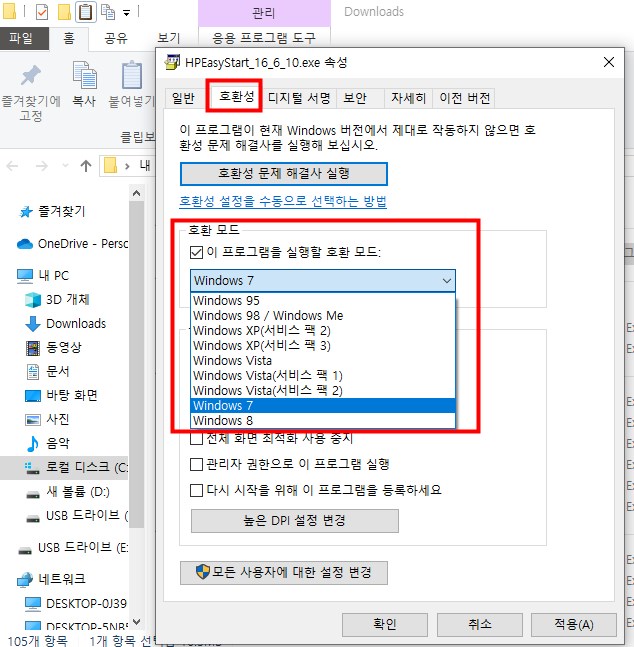Select USB 드라이브 (E:) top-level item

pyautogui.click(x=73, y=548)
